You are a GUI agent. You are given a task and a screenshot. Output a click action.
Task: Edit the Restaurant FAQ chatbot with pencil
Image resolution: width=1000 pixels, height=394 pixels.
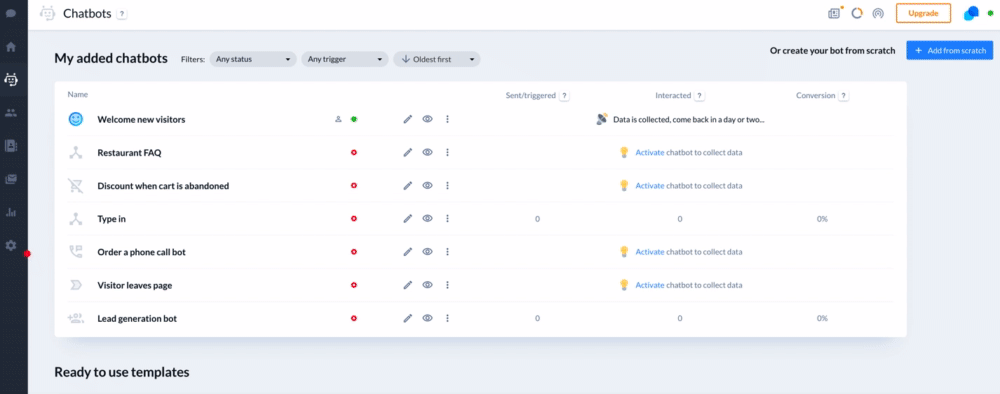[408, 152]
